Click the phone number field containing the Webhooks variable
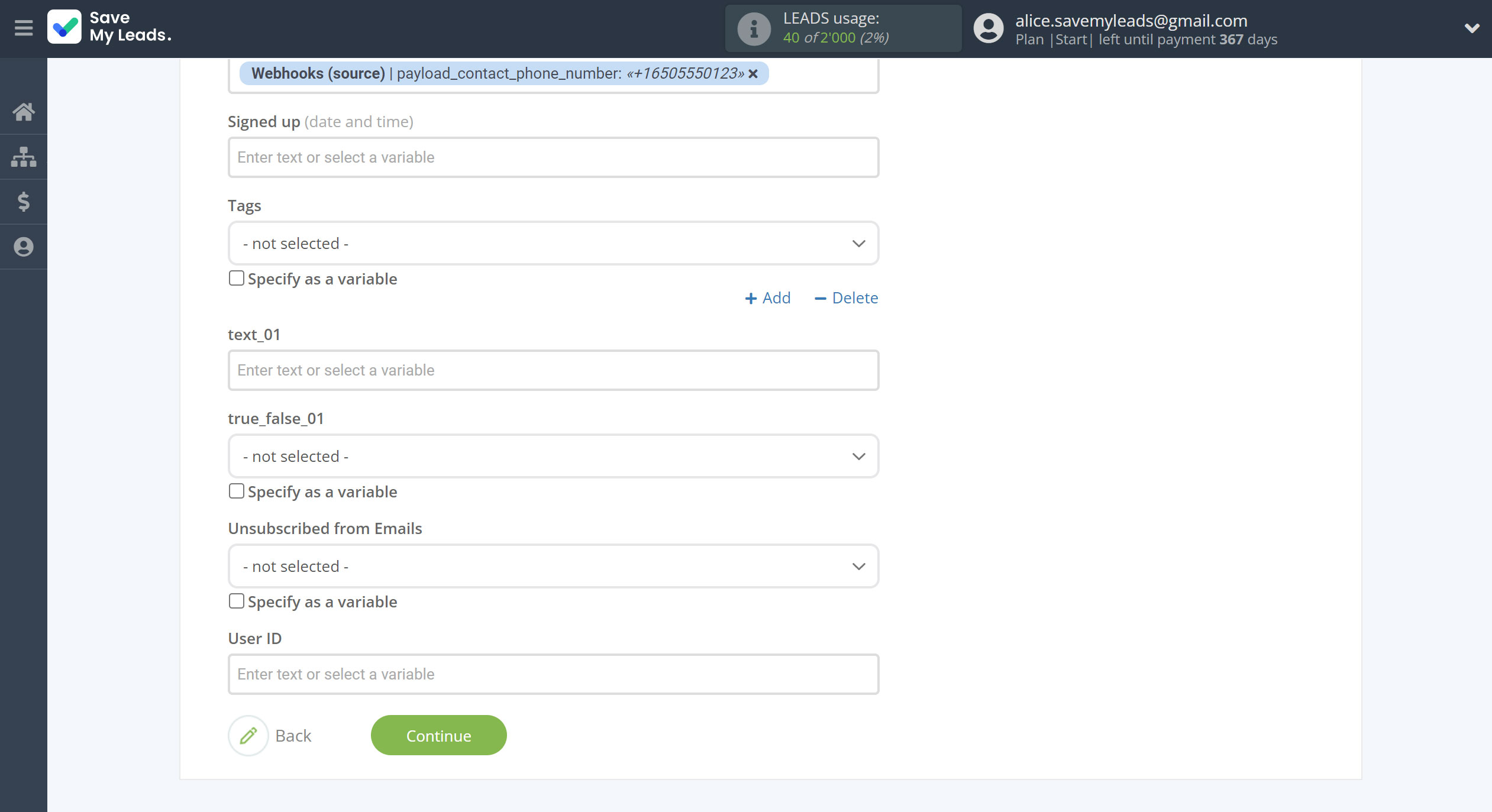This screenshot has width=1492, height=812. coord(553,75)
